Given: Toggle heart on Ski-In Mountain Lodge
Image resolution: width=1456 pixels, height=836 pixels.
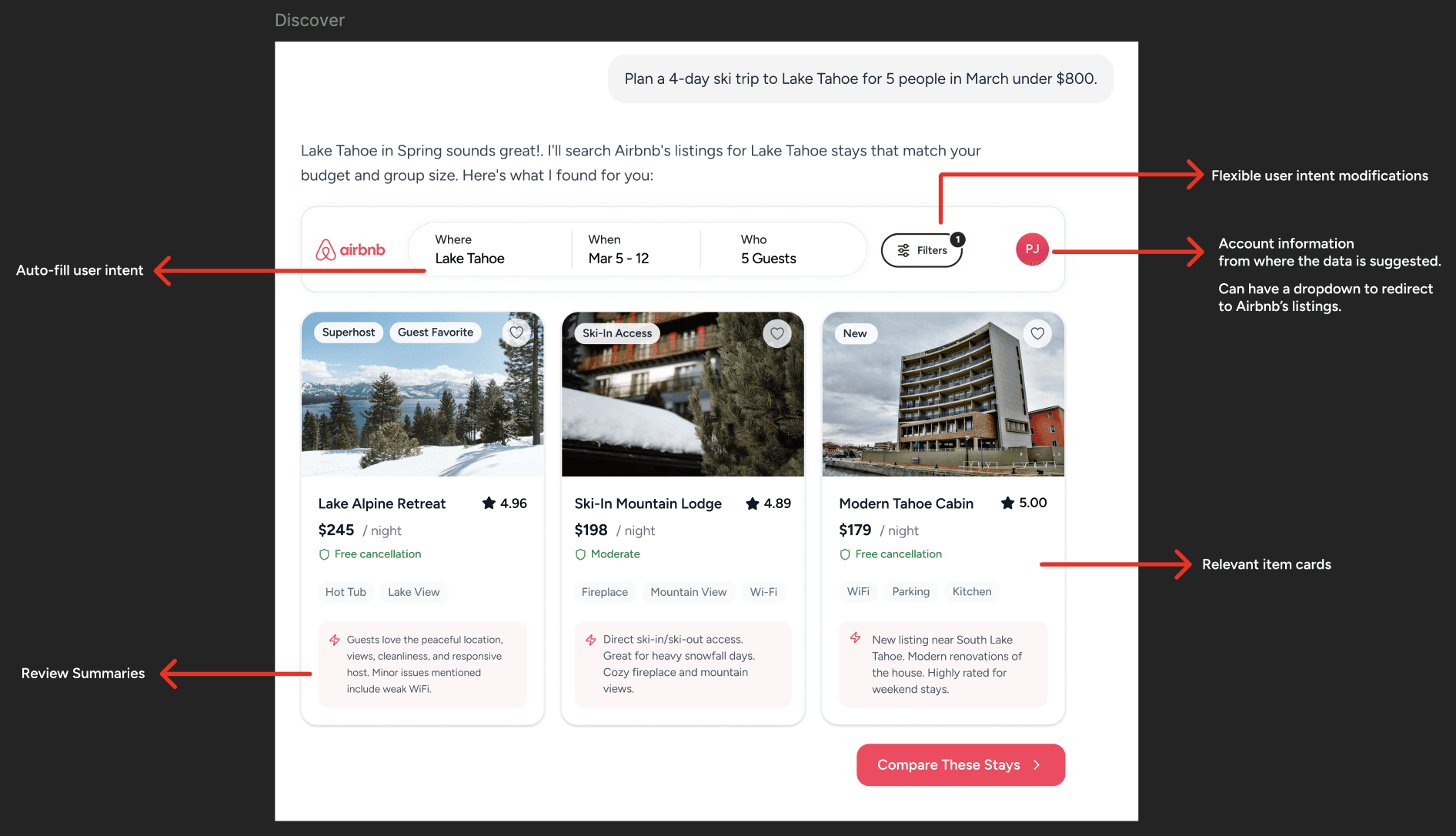Looking at the screenshot, I should point(777,333).
